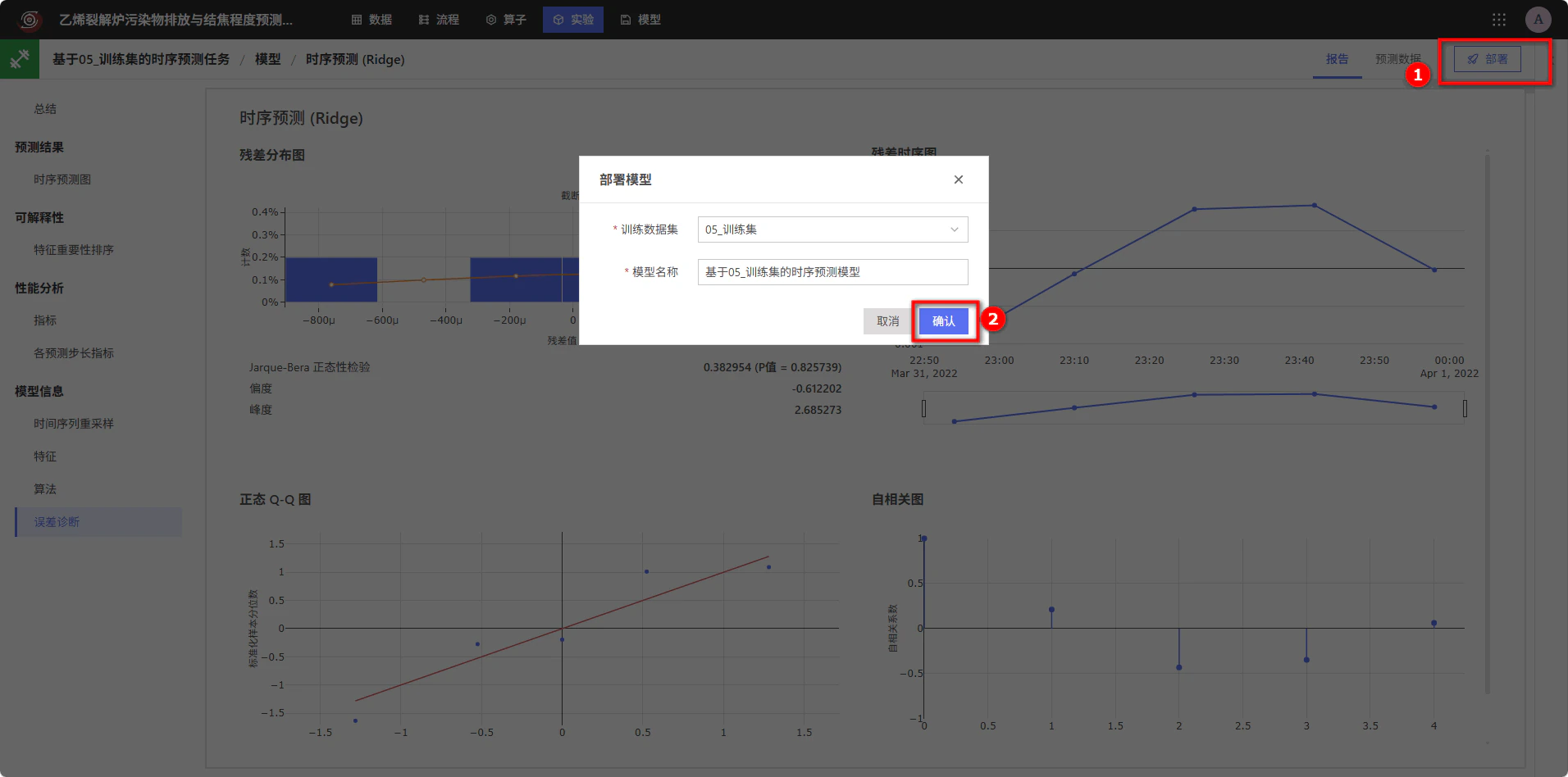The width and height of the screenshot is (1568, 777).
Task: Select 指标 under 性能分析
Action: point(45,320)
